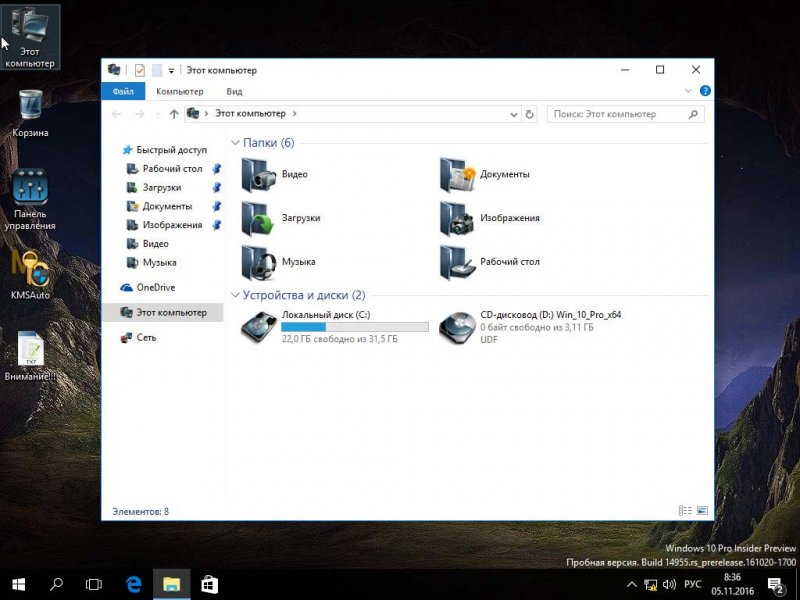Switch to large icons view in status bar
The width and height of the screenshot is (800, 600).
(703, 511)
